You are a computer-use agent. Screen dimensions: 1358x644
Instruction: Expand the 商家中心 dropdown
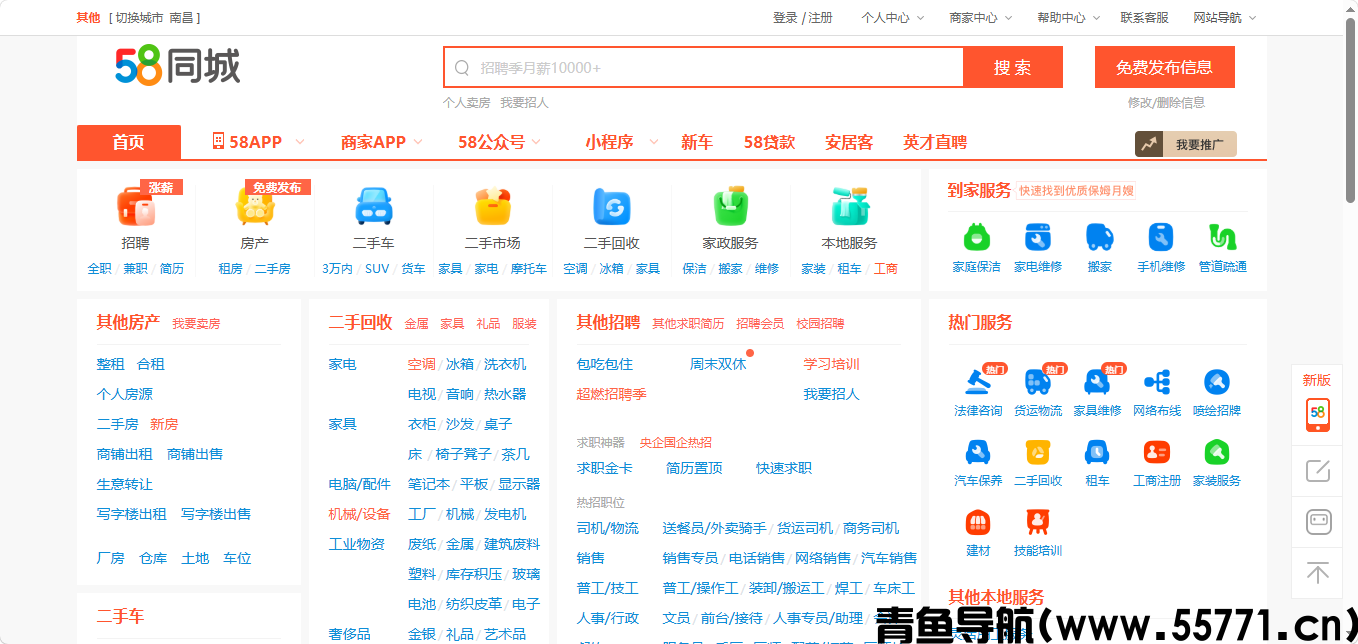click(x=980, y=18)
